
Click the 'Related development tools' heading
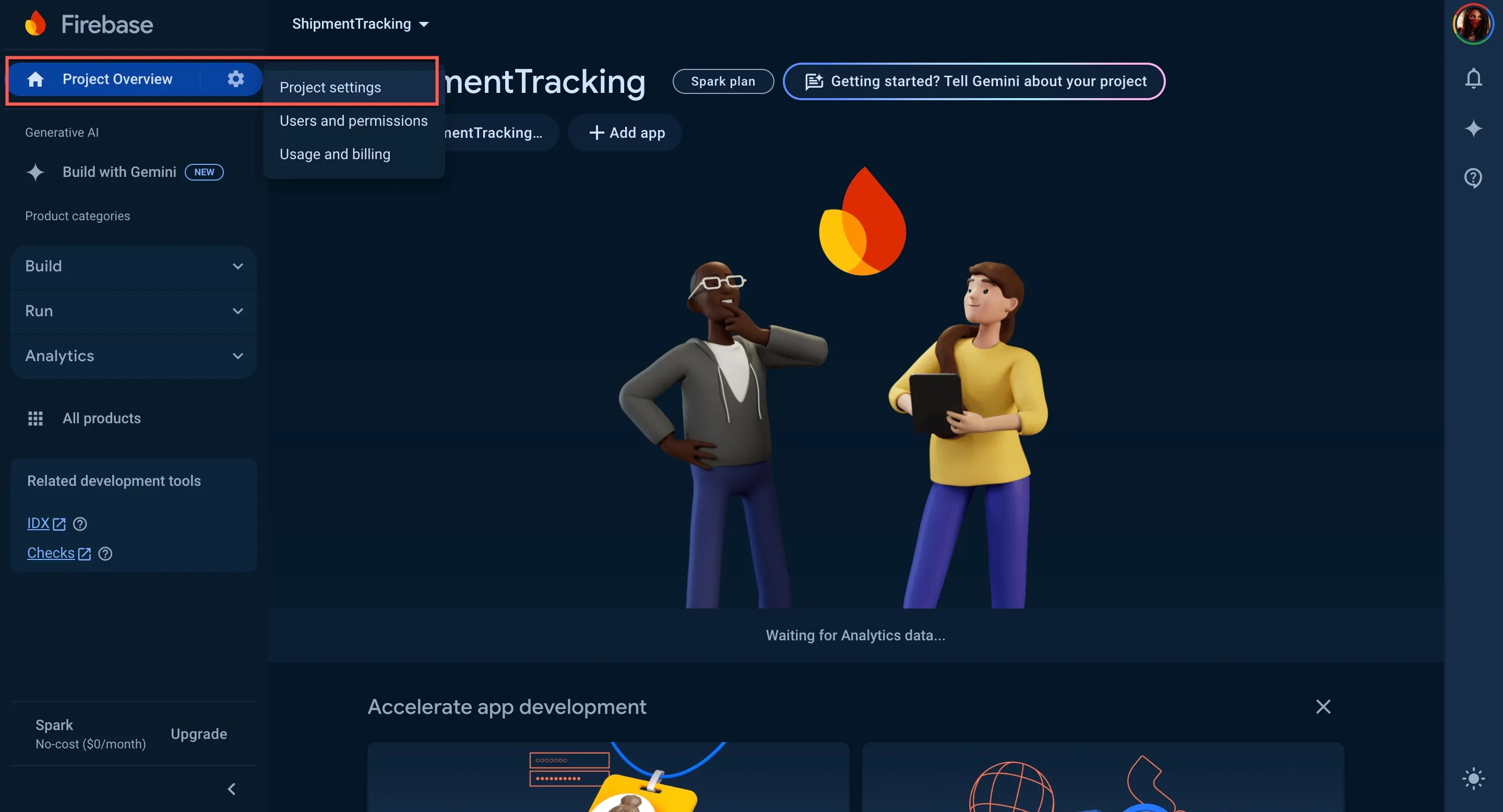pyautogui.click(x=114, y=481)
